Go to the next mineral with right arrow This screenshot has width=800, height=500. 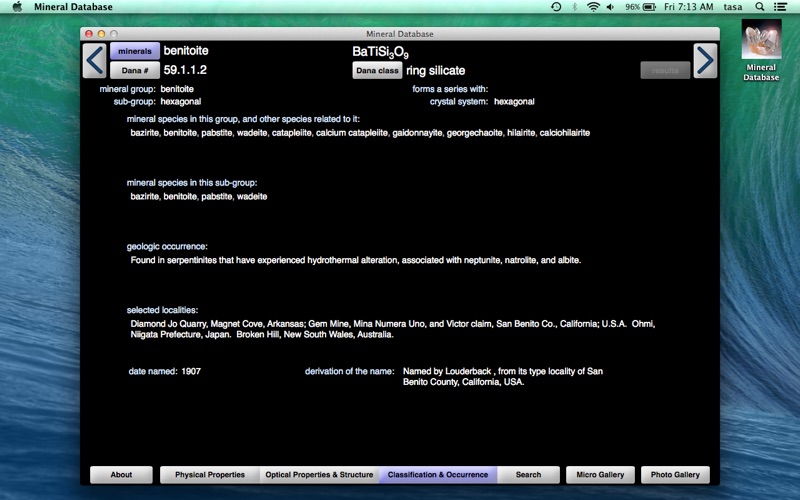tap(705, 61)
